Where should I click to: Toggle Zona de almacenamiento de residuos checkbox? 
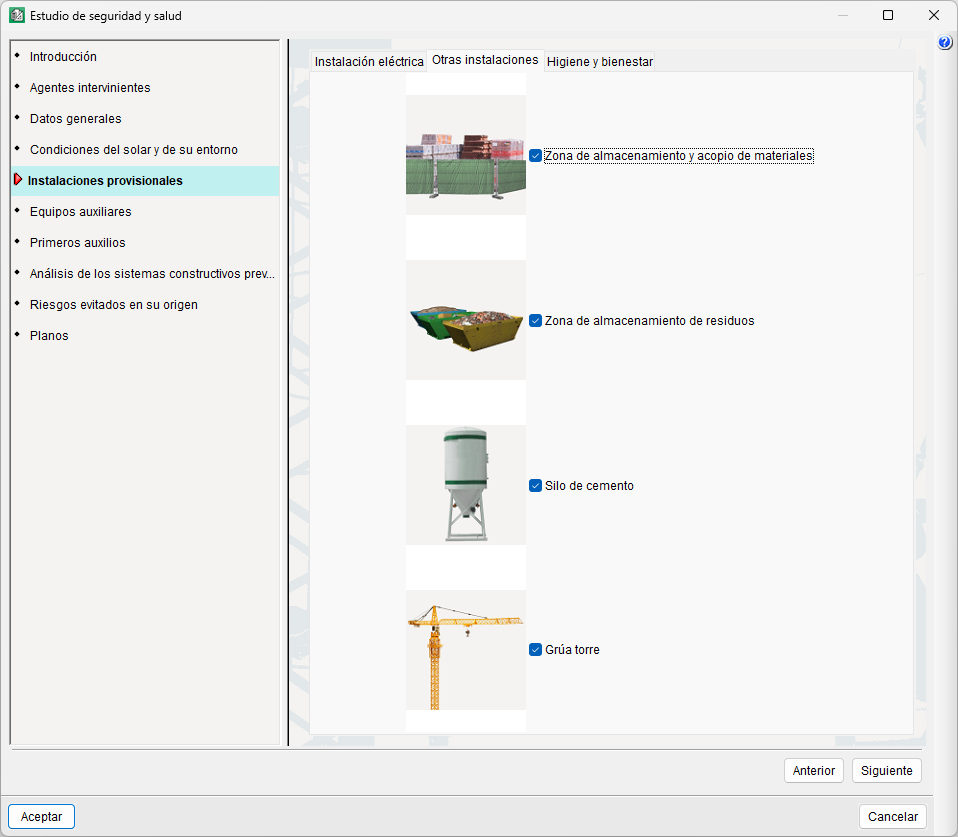[x=535, y=321]
